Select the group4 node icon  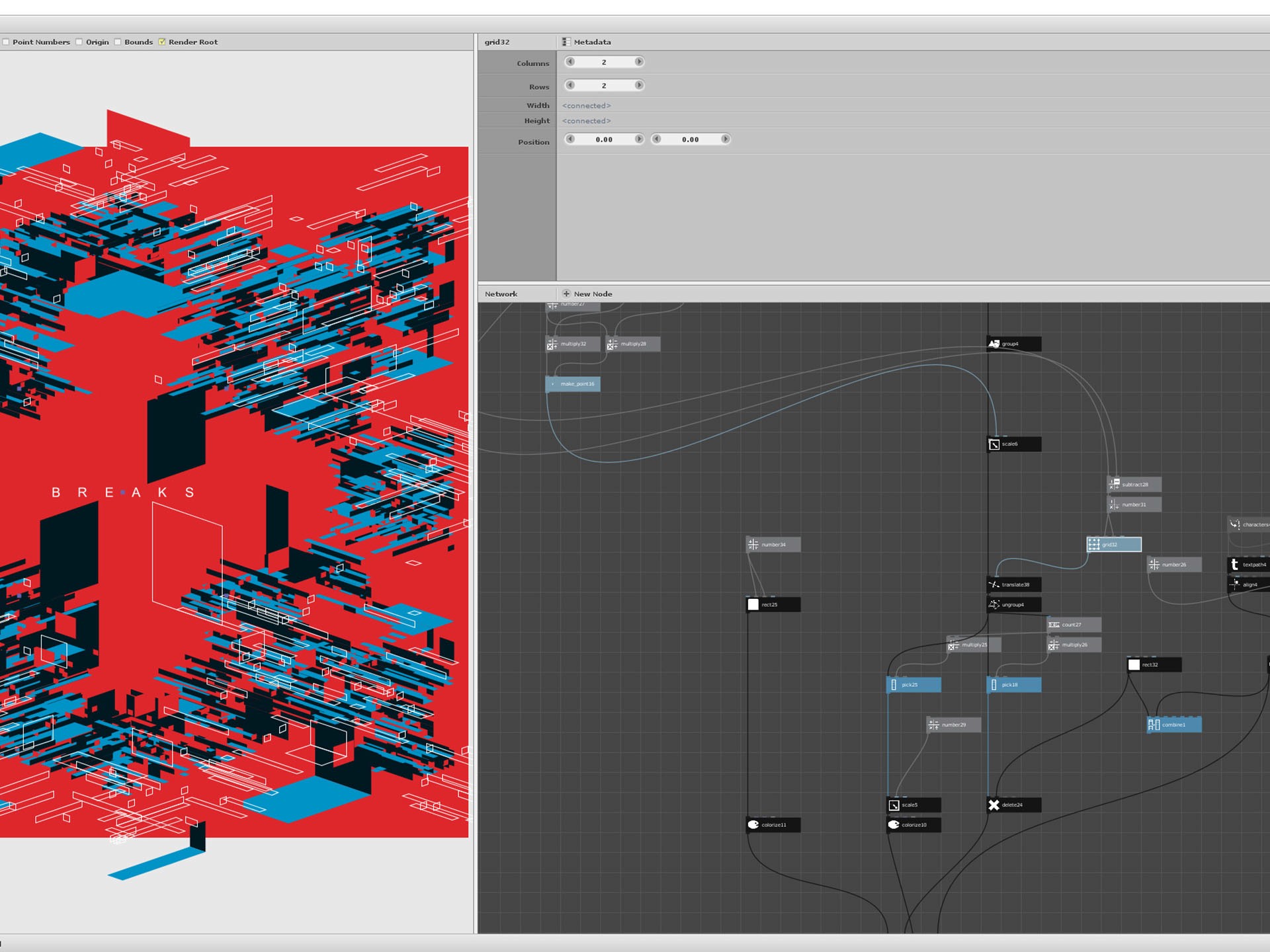click(994, 344)
